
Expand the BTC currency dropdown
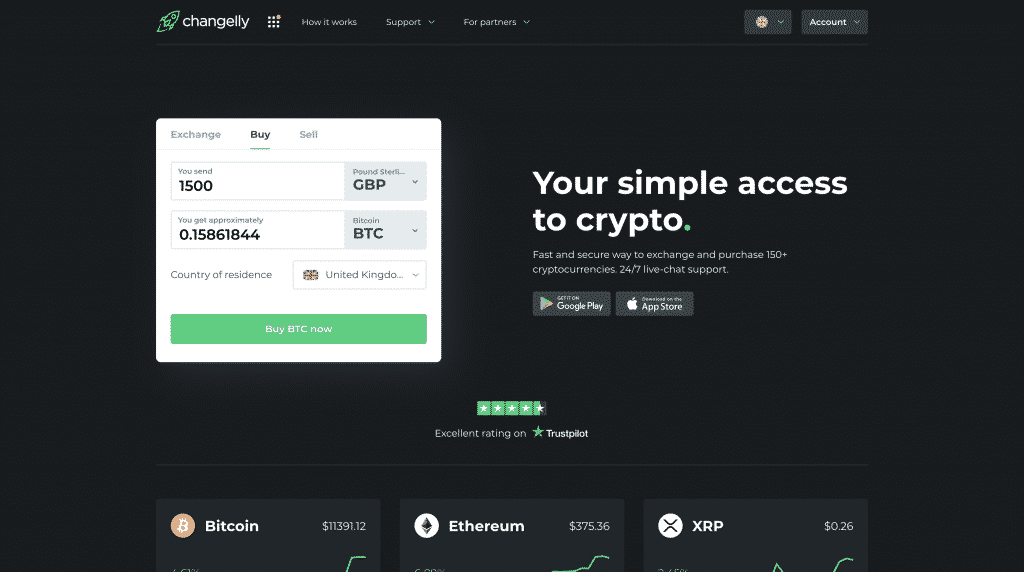(385, 230)
